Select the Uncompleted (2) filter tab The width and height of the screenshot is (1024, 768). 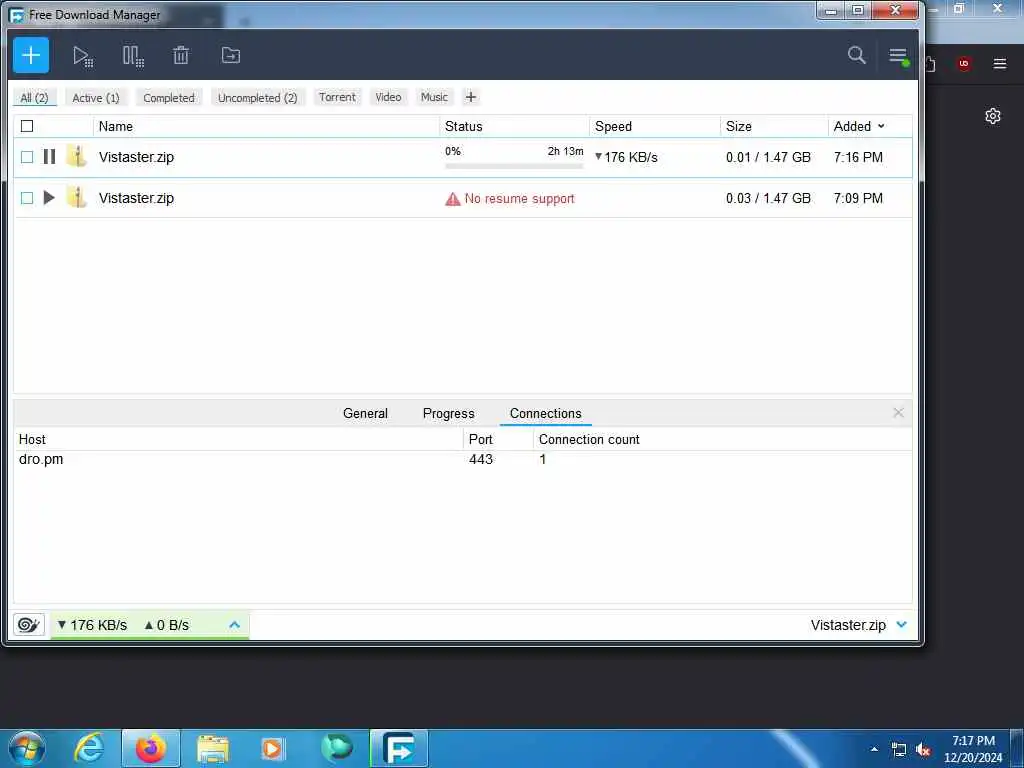(x=257, y=97)
